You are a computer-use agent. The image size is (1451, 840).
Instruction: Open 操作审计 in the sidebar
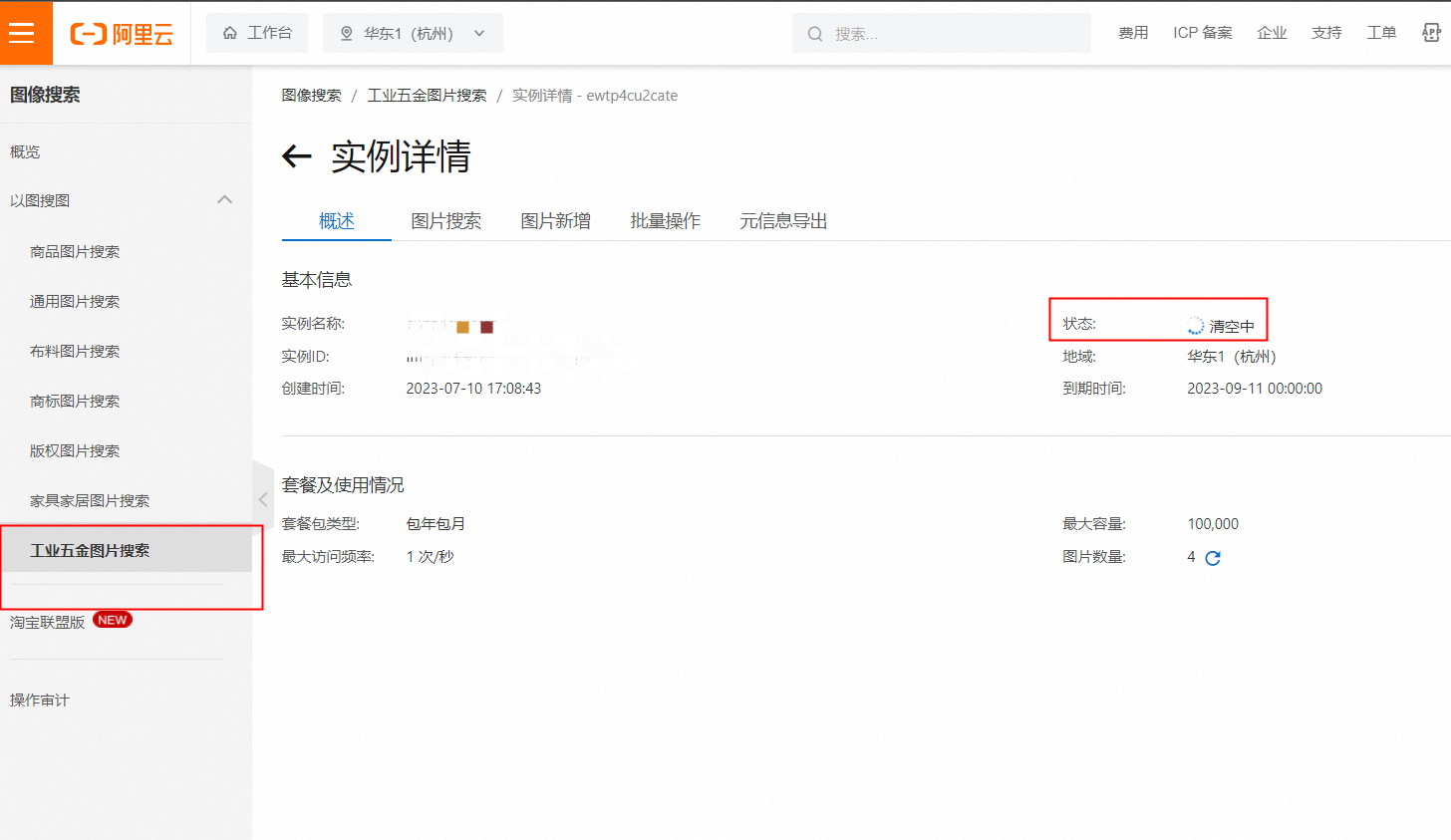[x=40, y=700]
